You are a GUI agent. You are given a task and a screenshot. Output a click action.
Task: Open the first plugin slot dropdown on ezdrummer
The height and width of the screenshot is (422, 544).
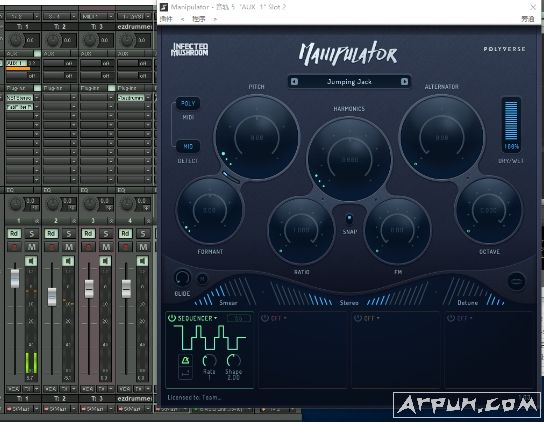pos(148,98)
